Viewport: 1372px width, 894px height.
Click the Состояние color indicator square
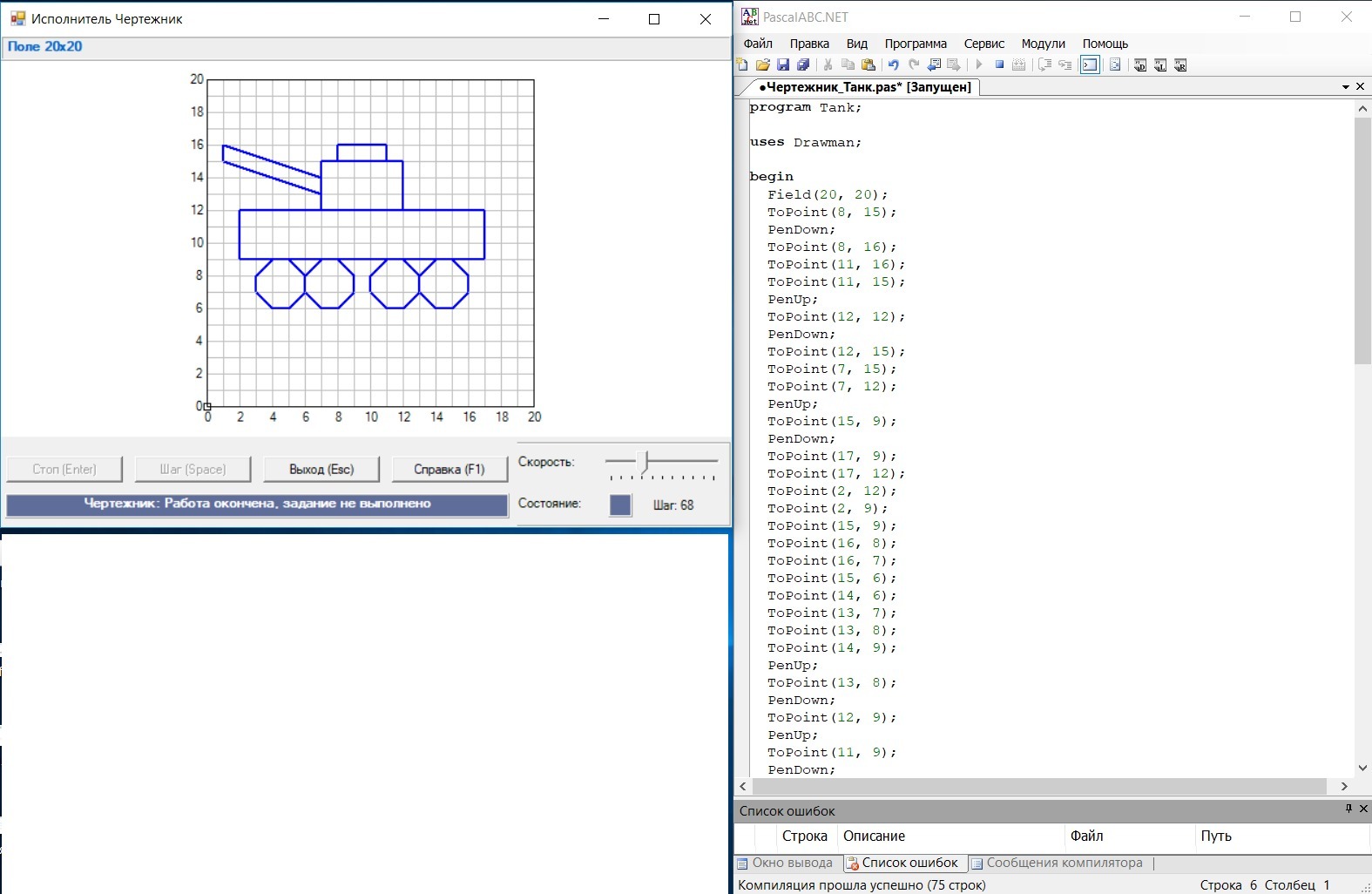click(x=620, y=505)
